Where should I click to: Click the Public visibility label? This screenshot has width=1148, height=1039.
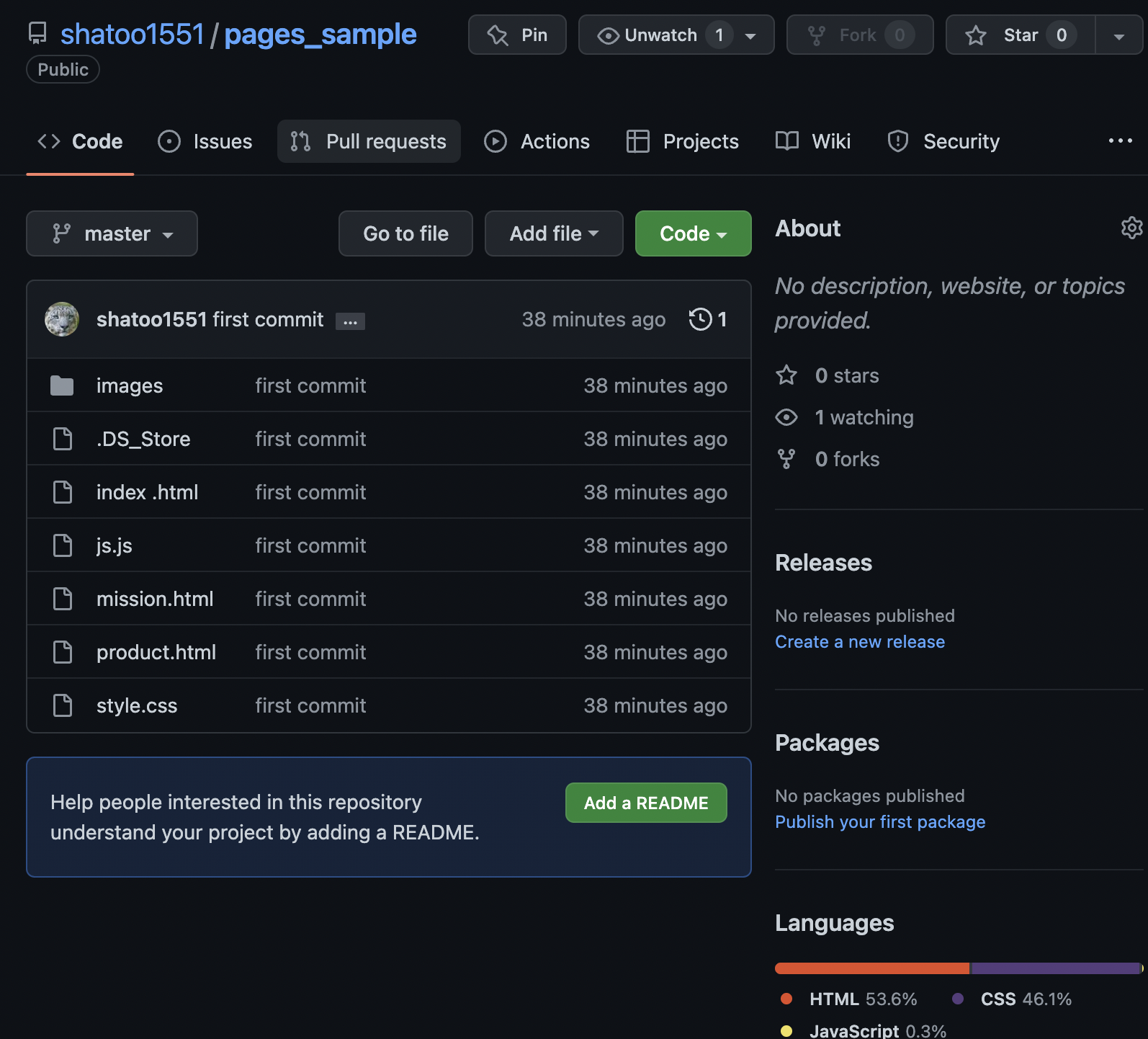[x=63, y=70]
